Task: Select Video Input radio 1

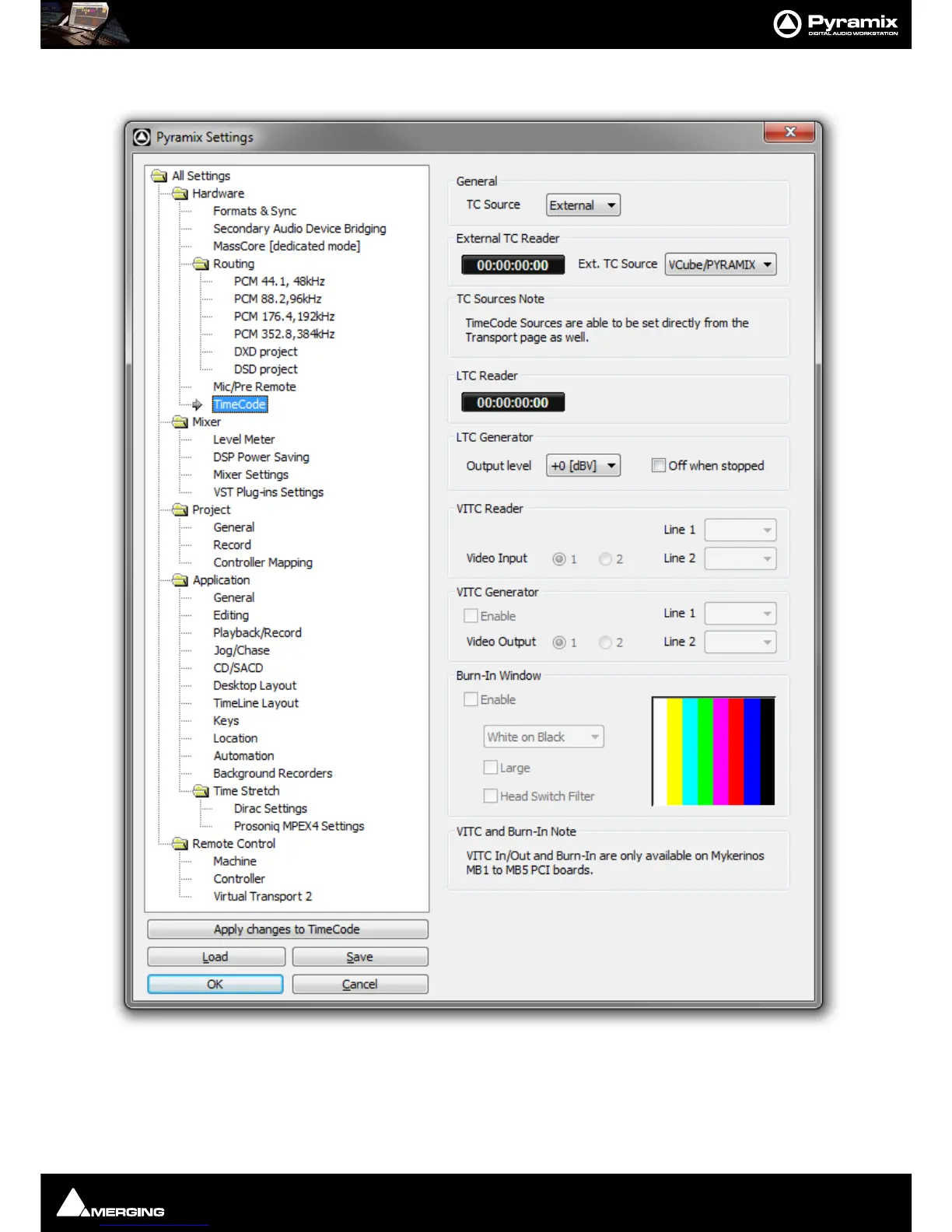Action: point(558,558)
